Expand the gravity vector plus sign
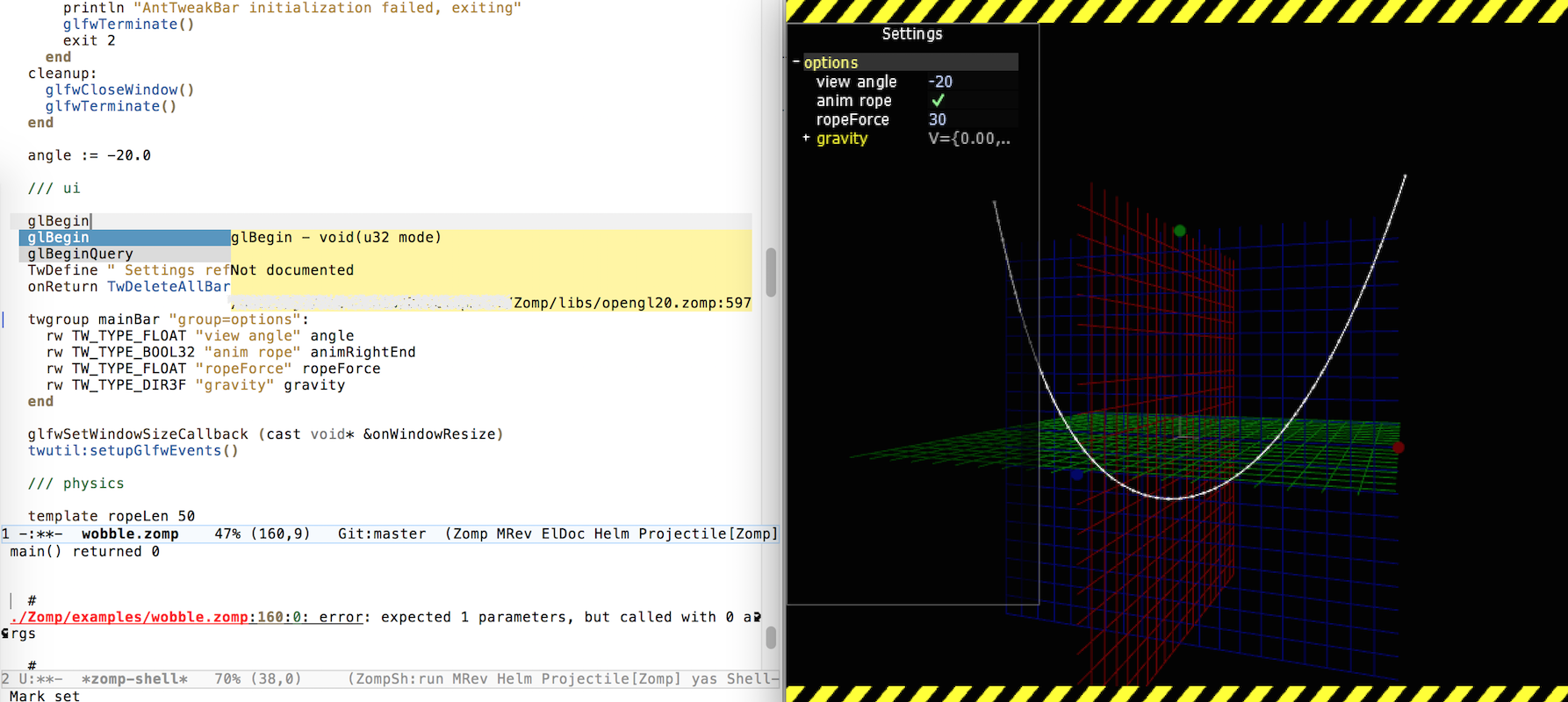The width and height of the screenshot is (1568, 702). (x=806, y=139)
